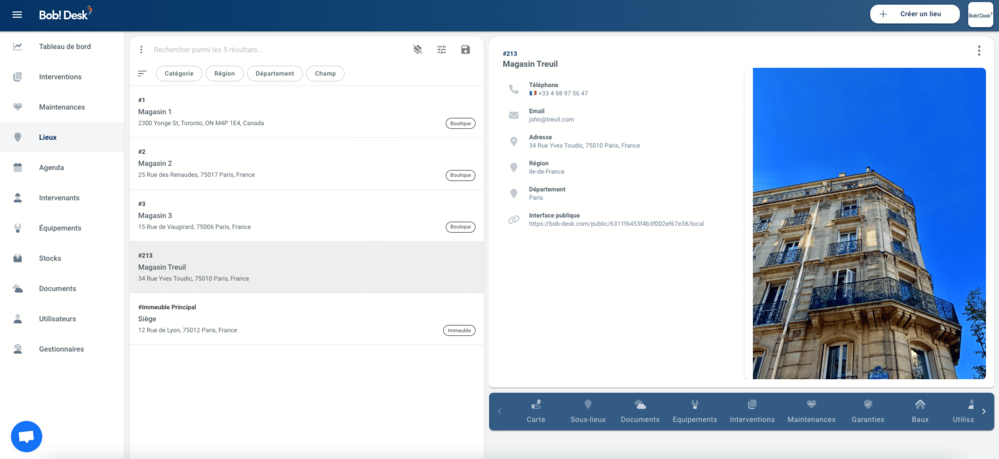Select the Siège list row
999x459 pixels.
(306, 319)
